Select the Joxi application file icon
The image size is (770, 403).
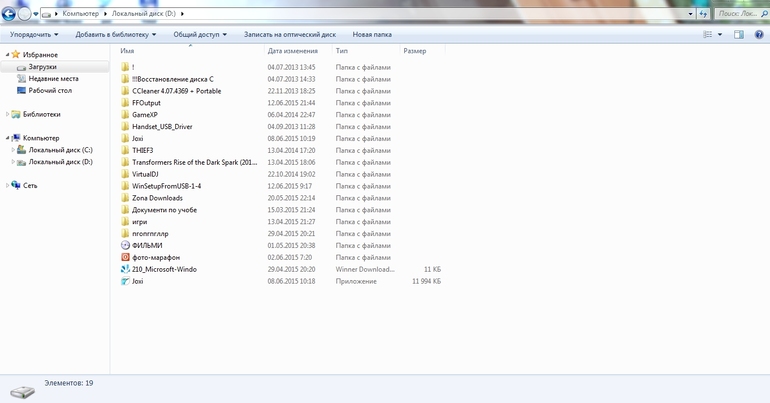tap(125, 281)
